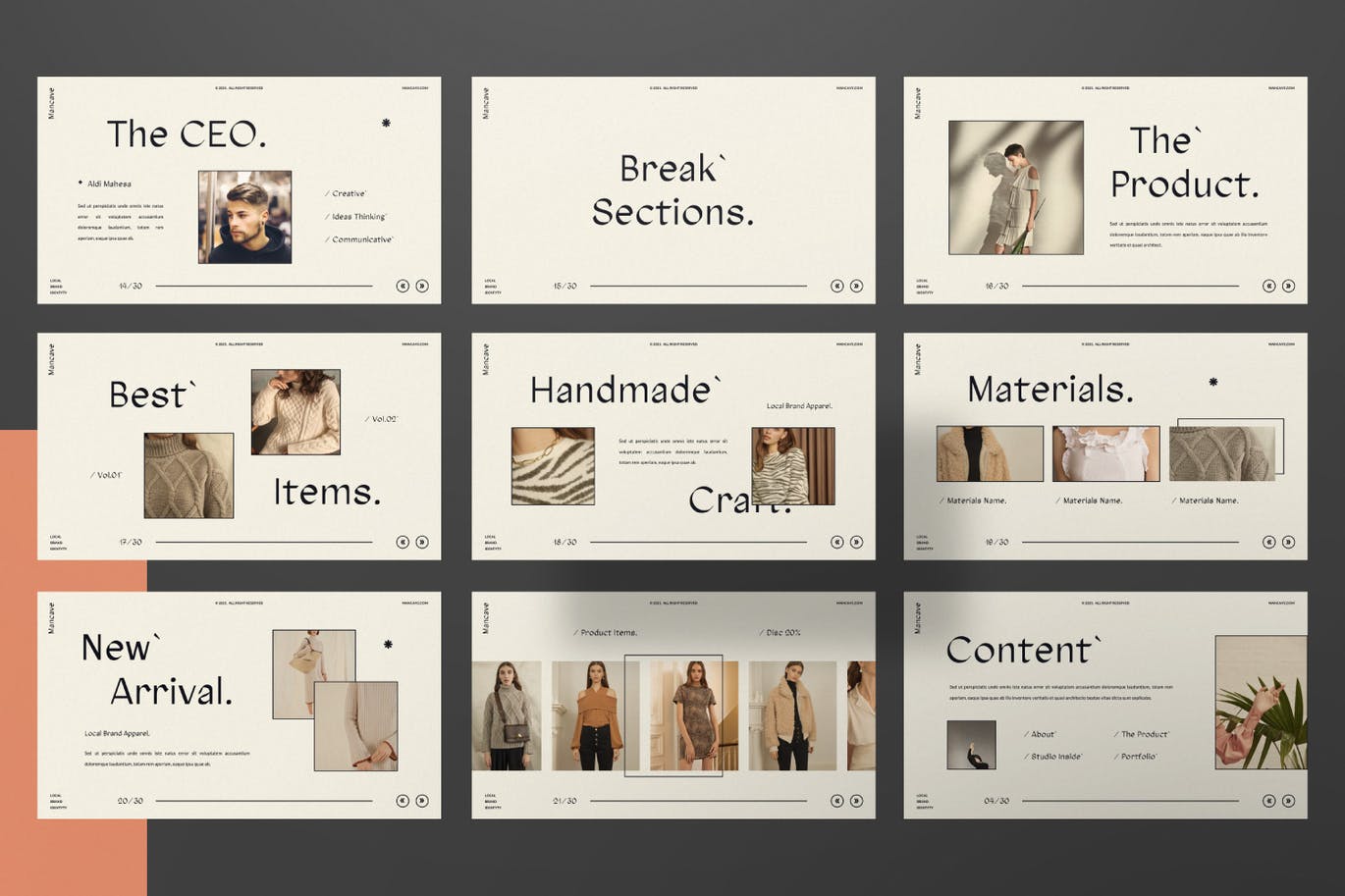Click the Product Items label
1345x896 pixels.
[608, 633]
